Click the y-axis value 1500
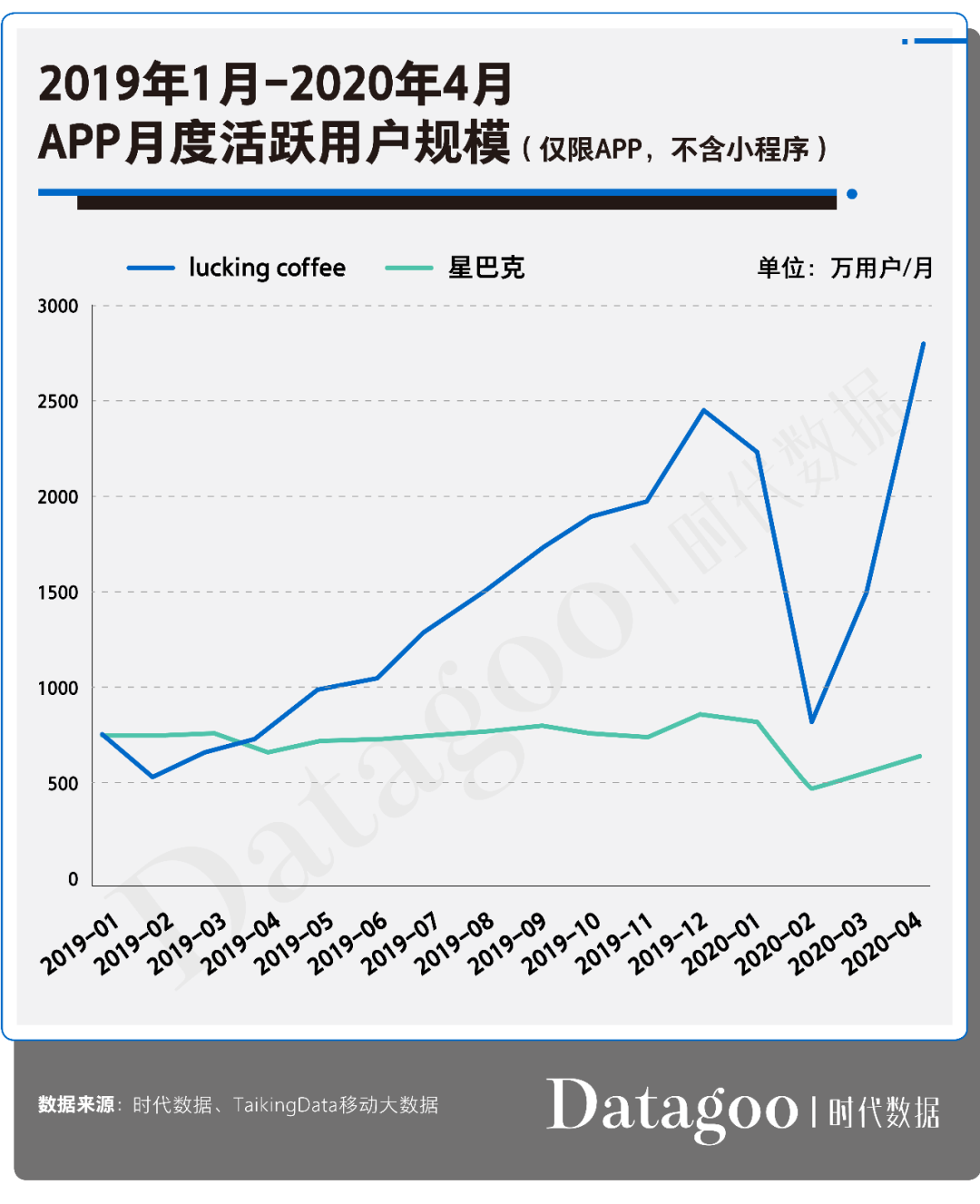Viewport: 980px width, 1204px height. [x=58, y=592]
